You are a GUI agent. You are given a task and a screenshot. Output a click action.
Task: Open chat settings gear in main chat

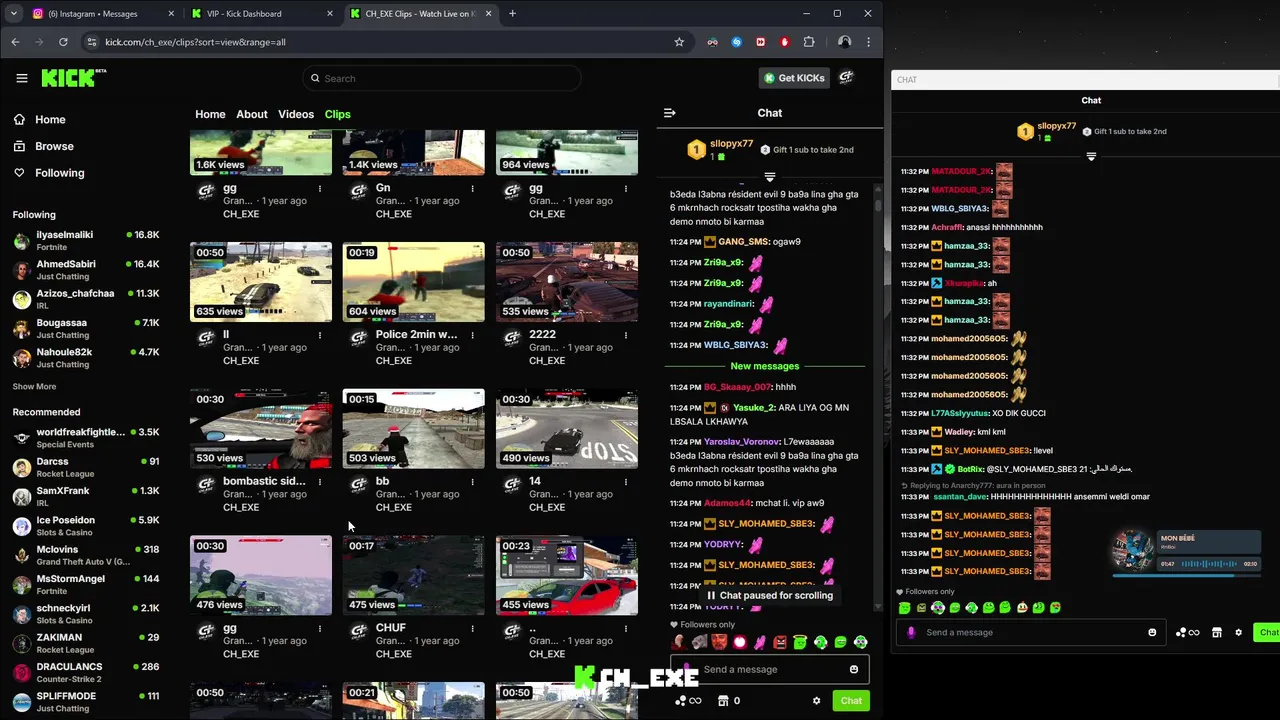click(816, 701)
